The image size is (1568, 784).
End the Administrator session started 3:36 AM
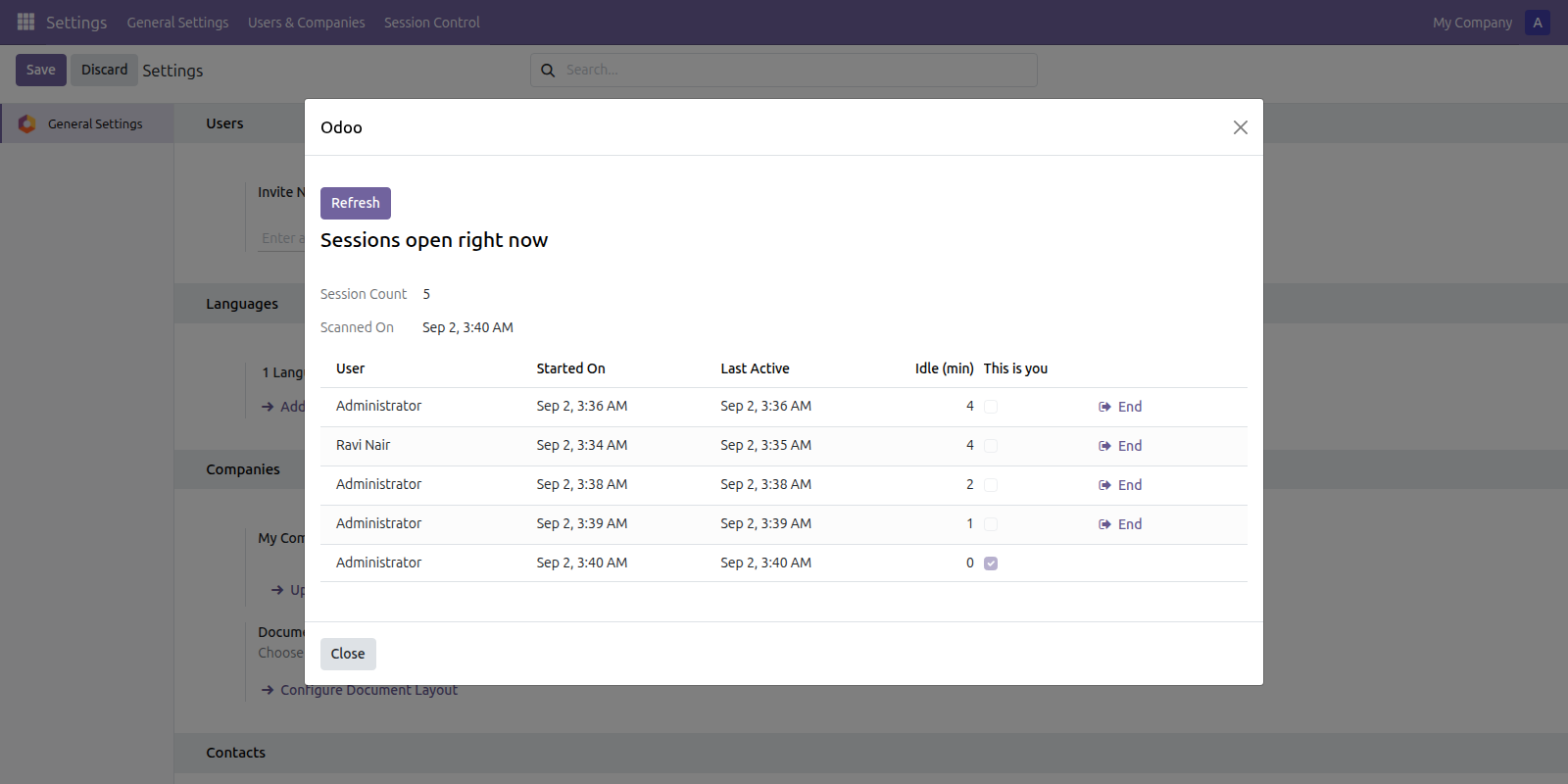click(1120, 407)
